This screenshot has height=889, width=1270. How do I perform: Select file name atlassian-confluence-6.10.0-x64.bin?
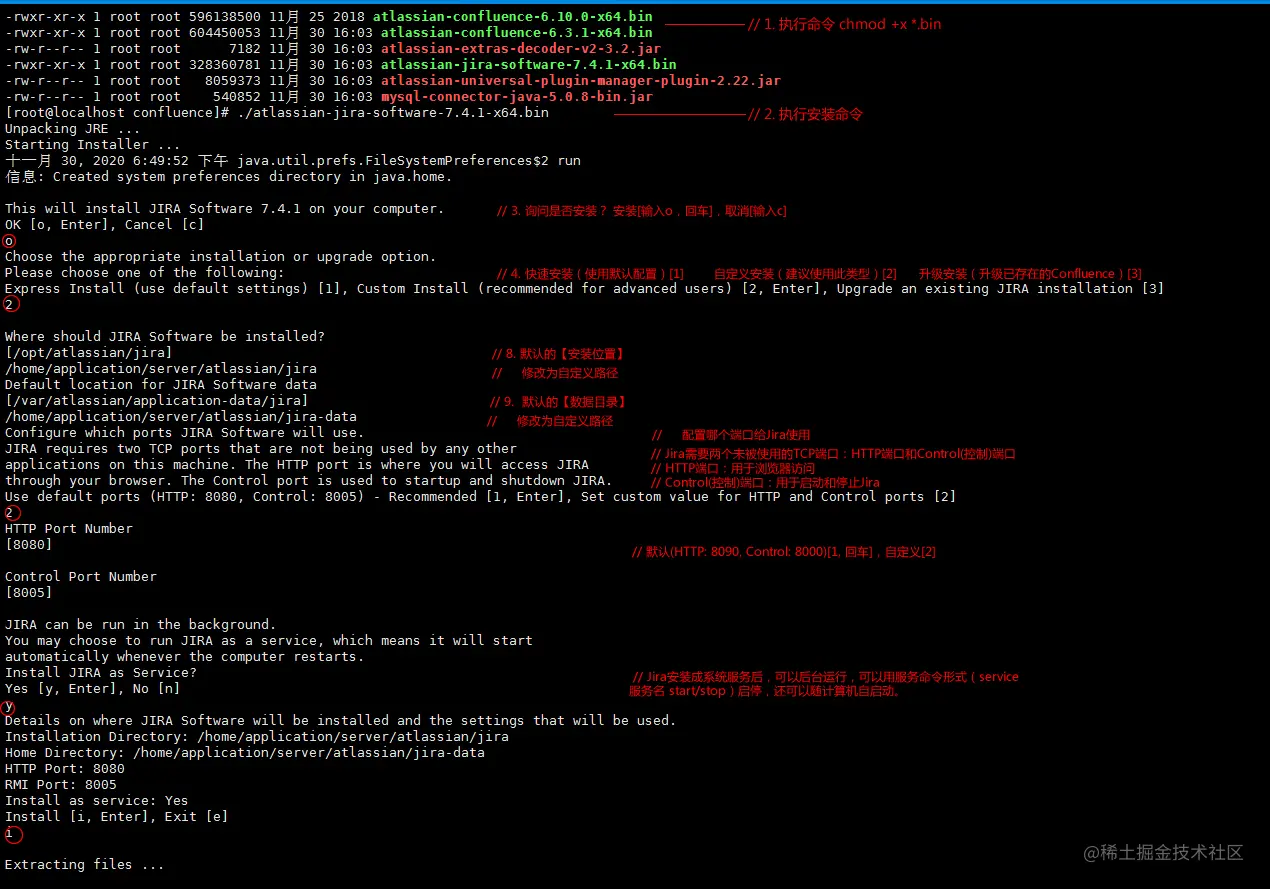pos(512,17)
